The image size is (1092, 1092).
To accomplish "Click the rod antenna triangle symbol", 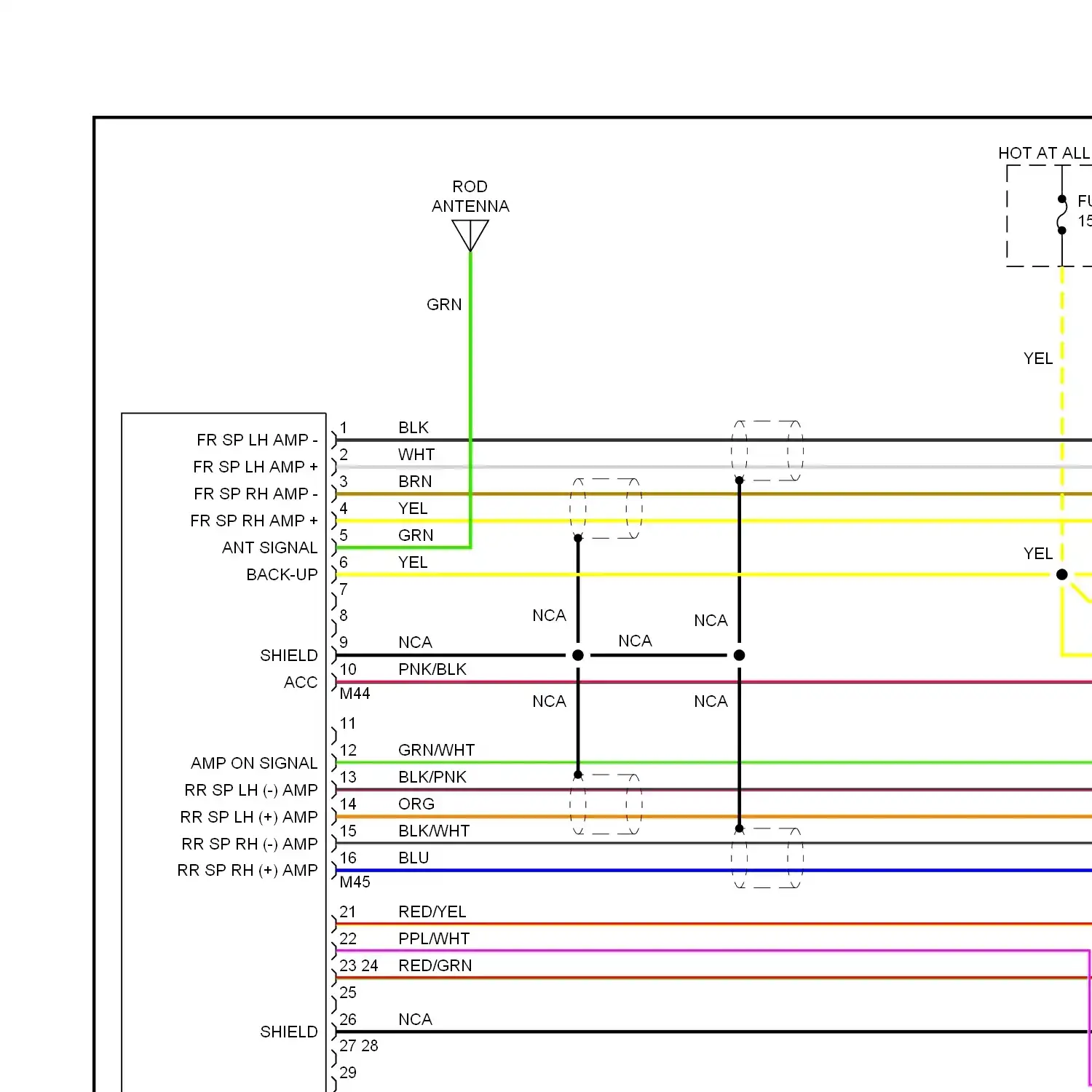I will [x=470, y=235].
